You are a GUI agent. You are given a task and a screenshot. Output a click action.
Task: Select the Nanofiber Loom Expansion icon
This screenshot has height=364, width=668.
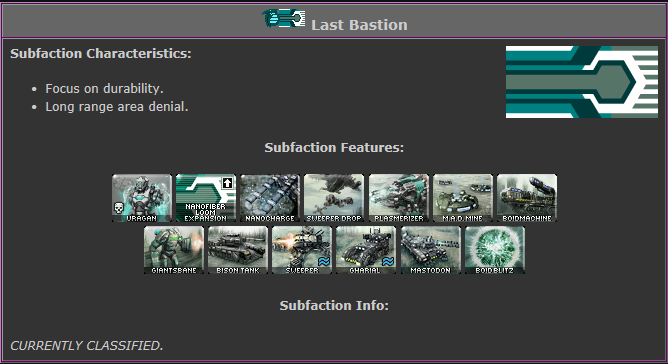click(206, 198)
